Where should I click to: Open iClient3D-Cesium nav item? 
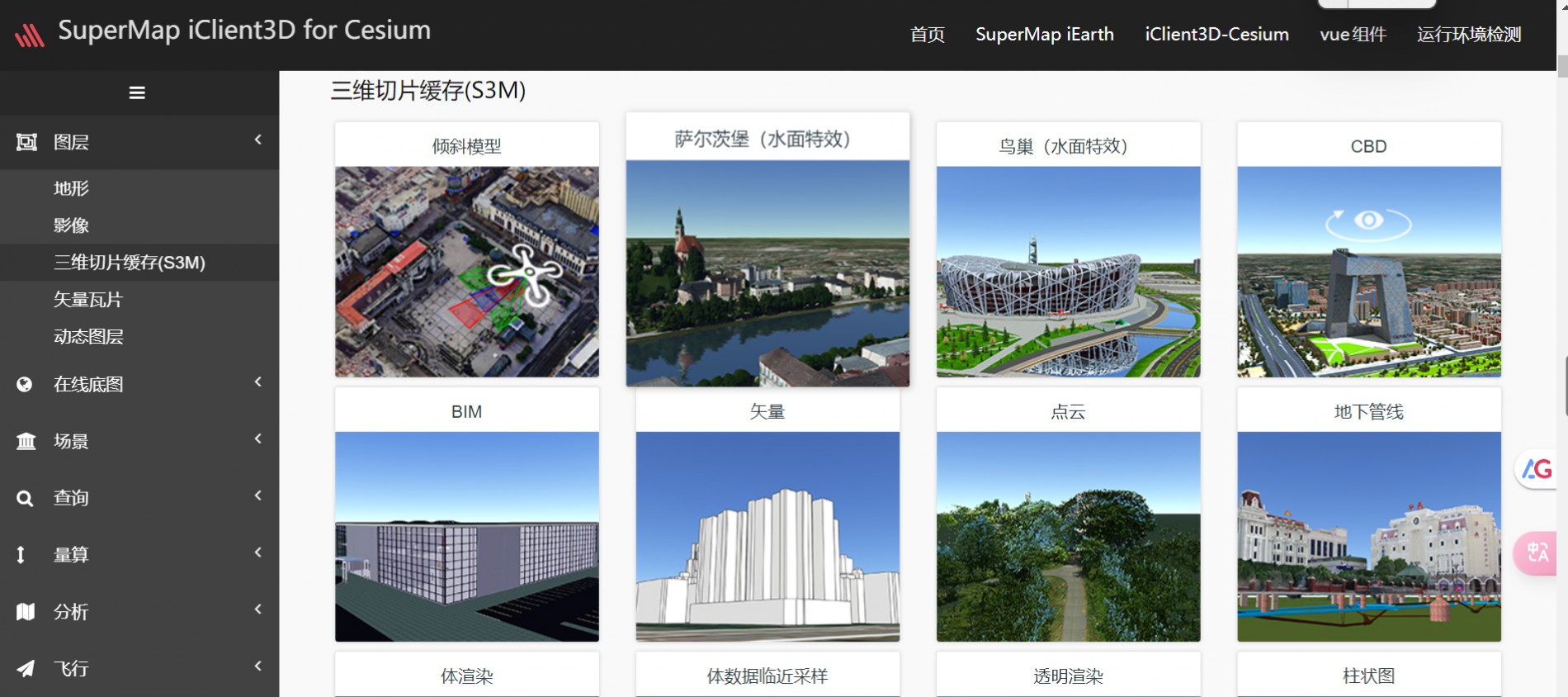(x=1216, y=35)
